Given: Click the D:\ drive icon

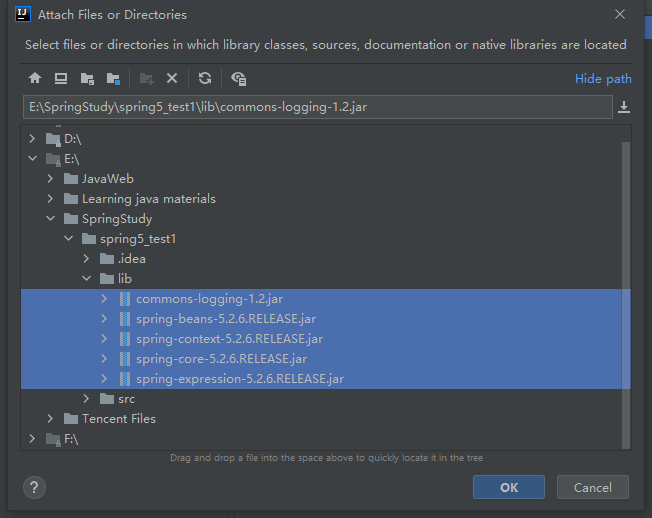Looking at the screenshot, I should [x=53, y=139].
